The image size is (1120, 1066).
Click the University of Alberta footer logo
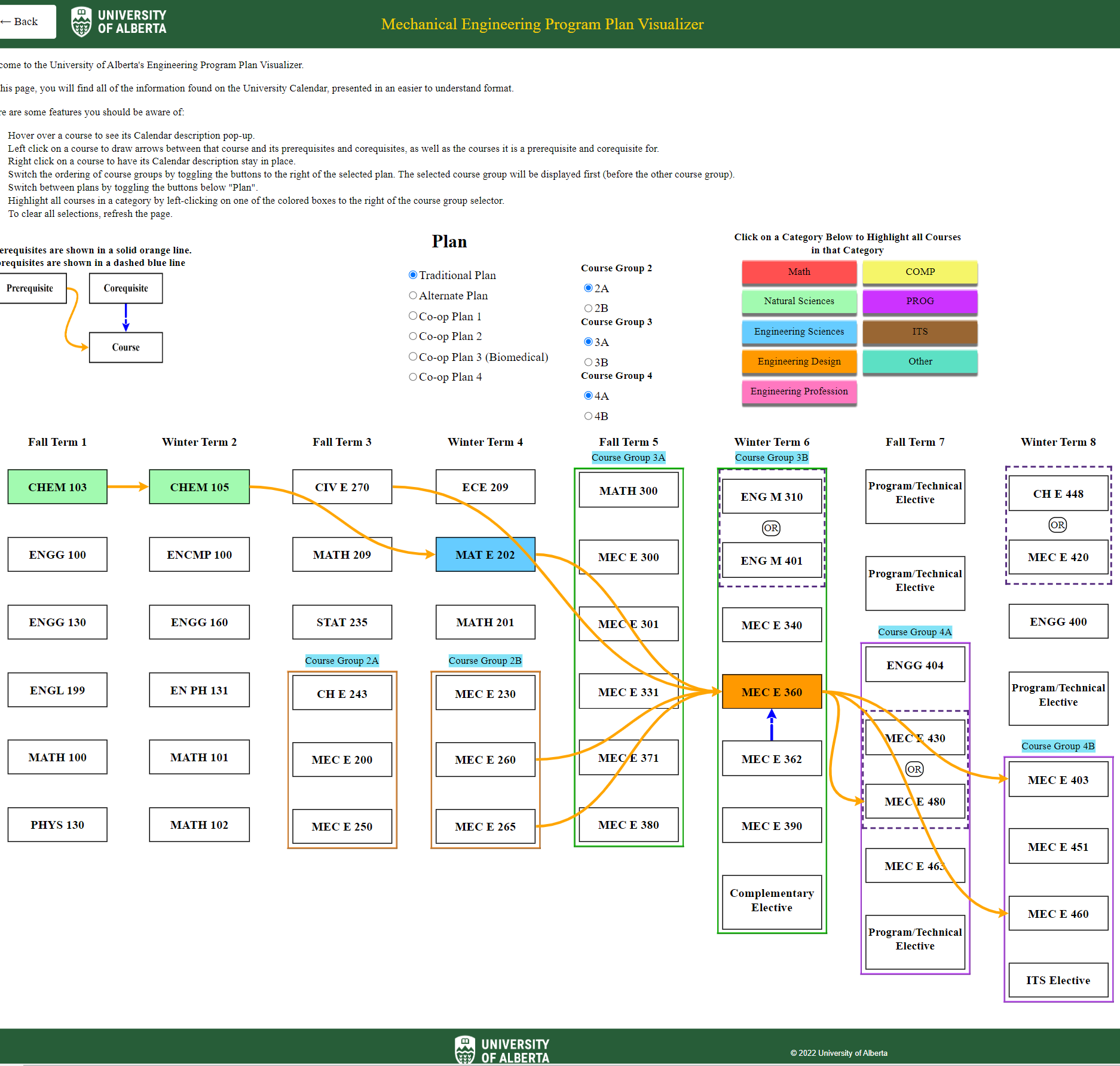click(x=501, y=1050)
